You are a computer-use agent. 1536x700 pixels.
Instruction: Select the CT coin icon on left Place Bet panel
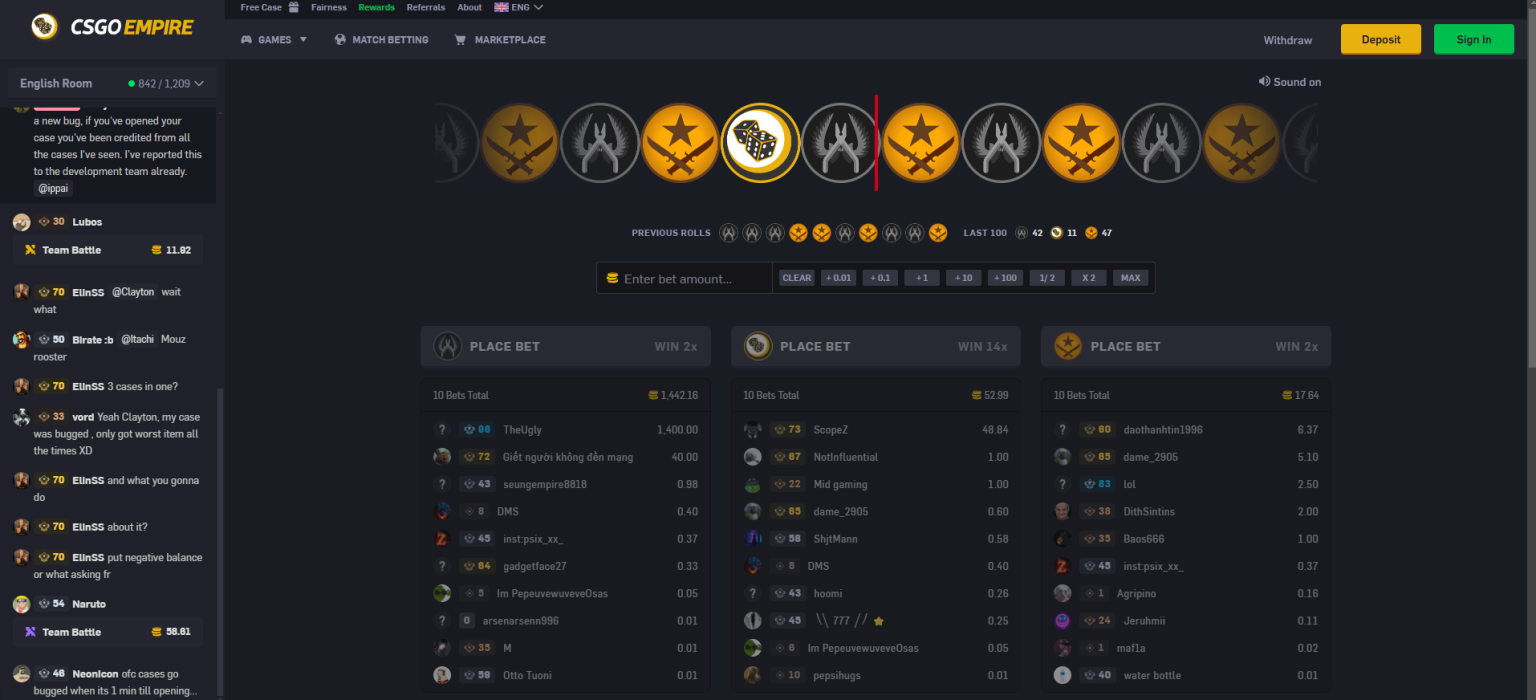(447, 346)
